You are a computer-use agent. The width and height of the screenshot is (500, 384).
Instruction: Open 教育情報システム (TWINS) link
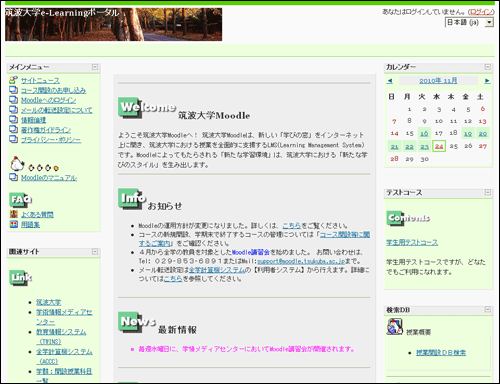(x=61, y=337)
